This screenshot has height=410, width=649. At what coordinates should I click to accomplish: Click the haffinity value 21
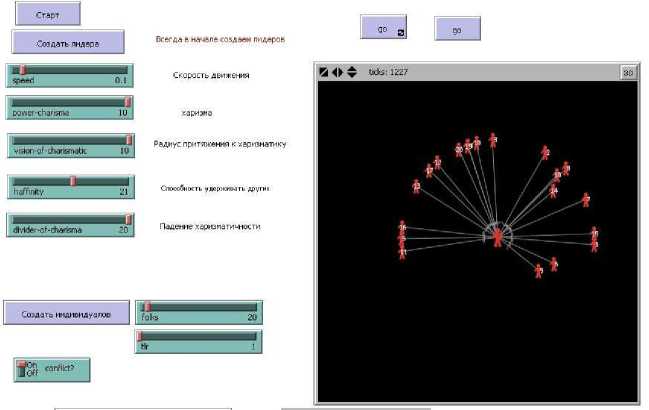[x=124, y=192]
